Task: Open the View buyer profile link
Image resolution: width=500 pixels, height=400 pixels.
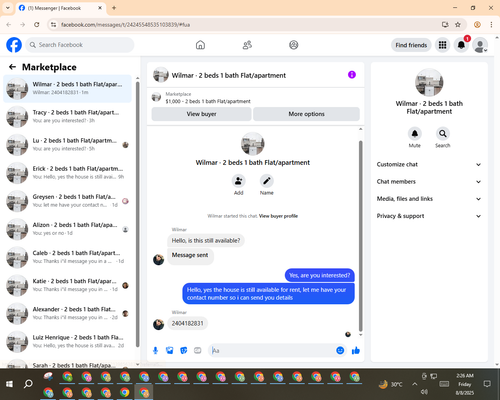Action: [x=278, y=216]
